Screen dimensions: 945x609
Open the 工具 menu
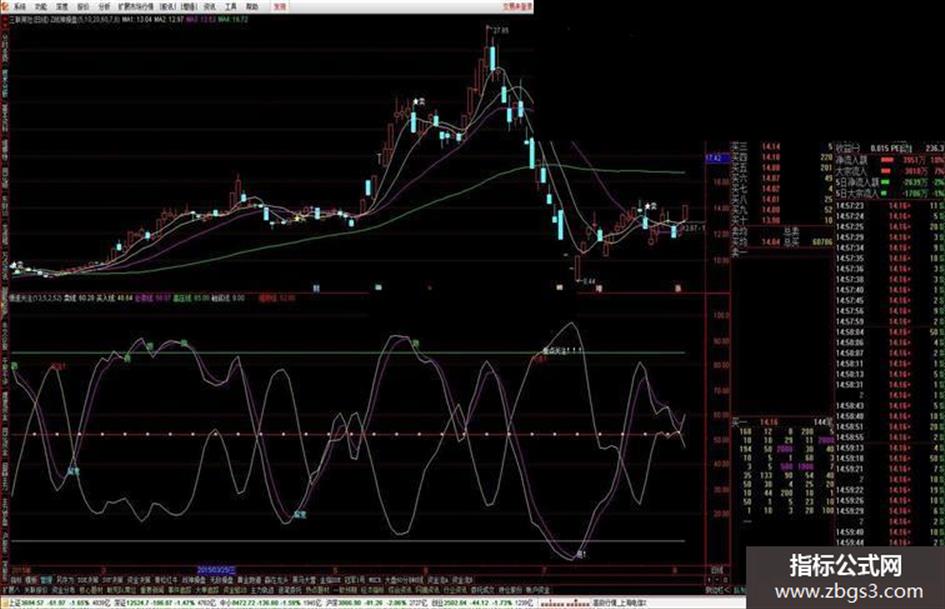point(231,7)
